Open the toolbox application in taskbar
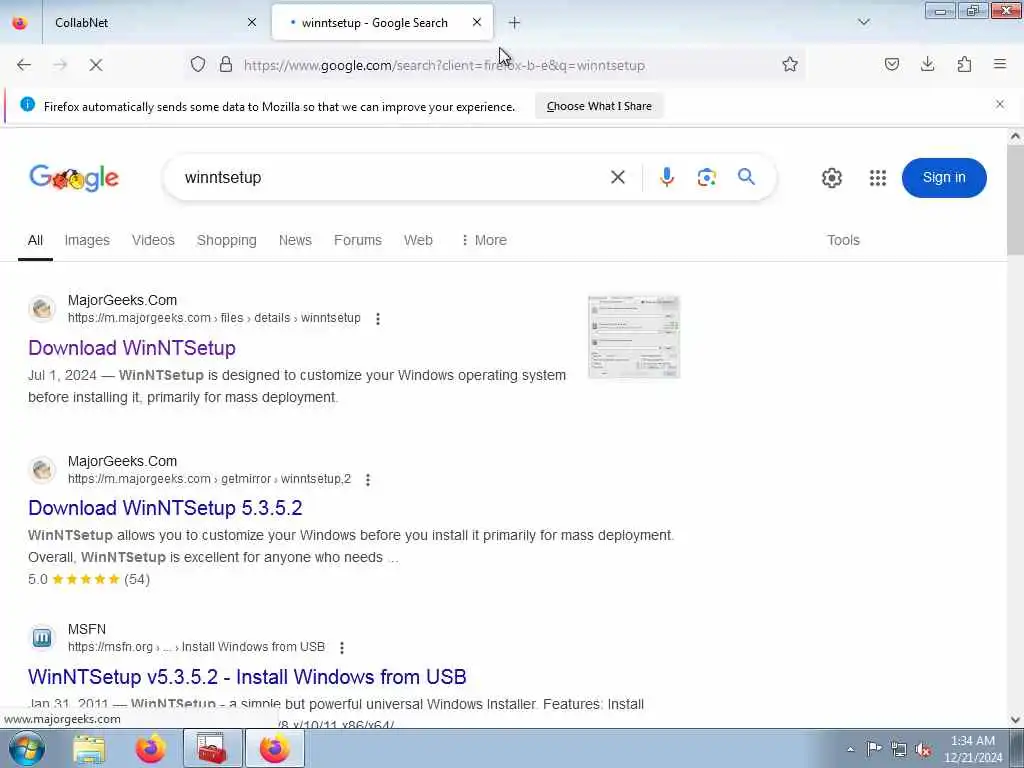The width and height of the screenshot is (1024, 768). (212, 749)
